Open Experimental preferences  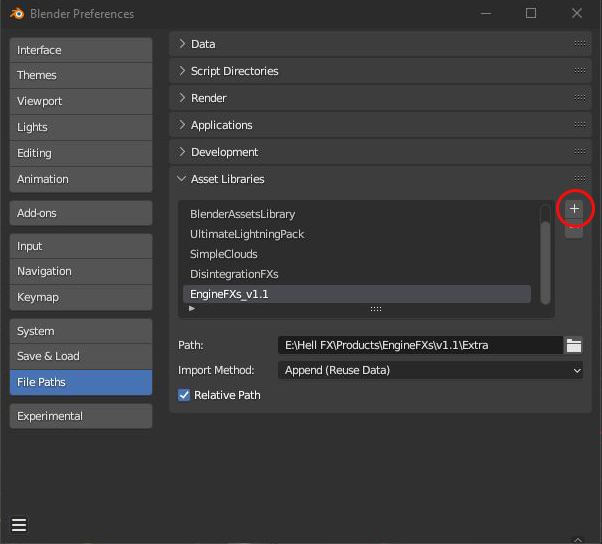pyautogui.click(x=81, y=416)
